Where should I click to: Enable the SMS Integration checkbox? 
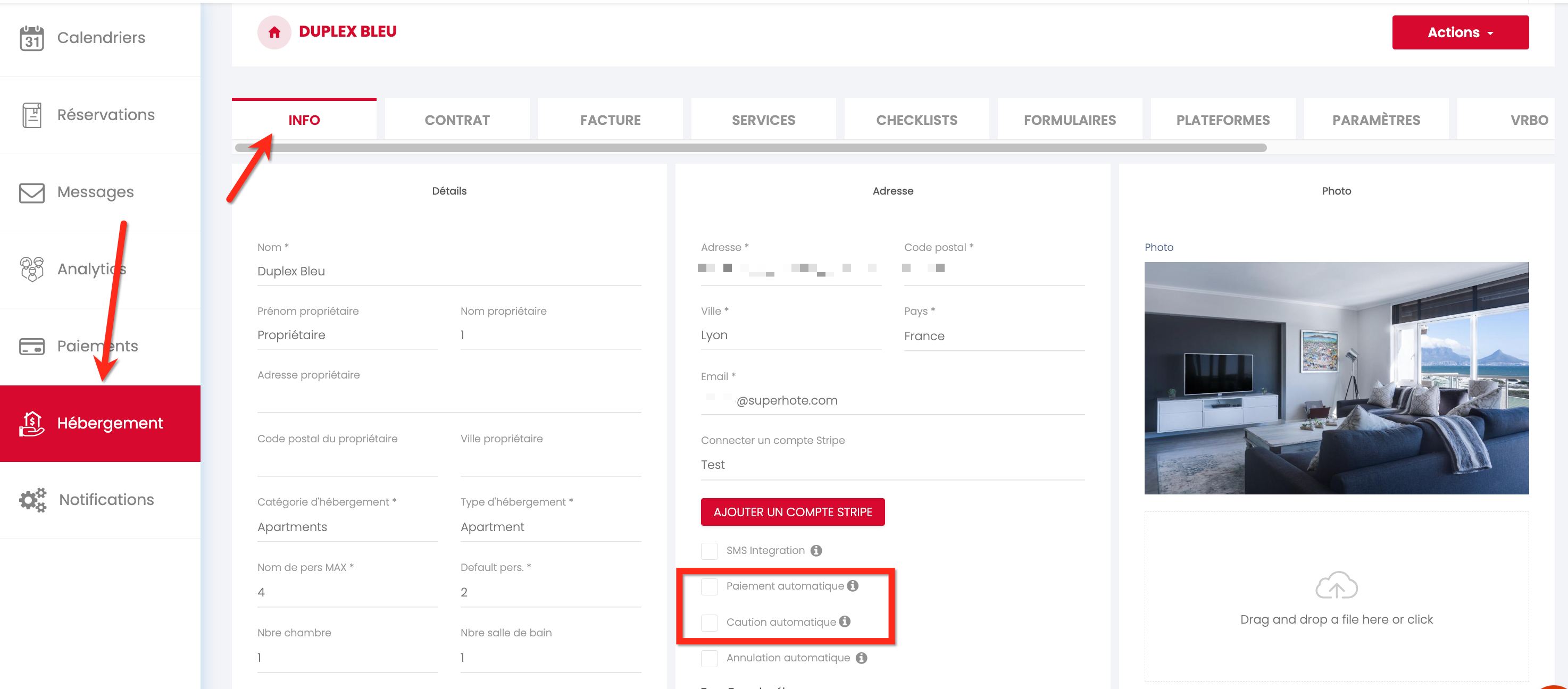709,551
